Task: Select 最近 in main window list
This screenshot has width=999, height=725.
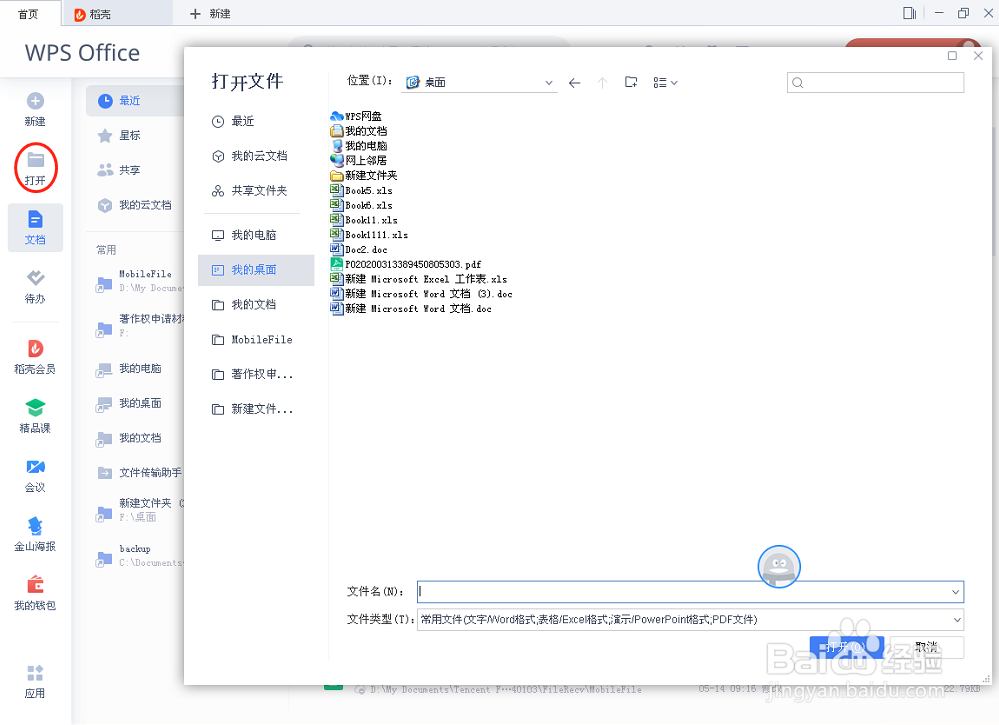Action: pyautogui.click(x=134, y=101)
